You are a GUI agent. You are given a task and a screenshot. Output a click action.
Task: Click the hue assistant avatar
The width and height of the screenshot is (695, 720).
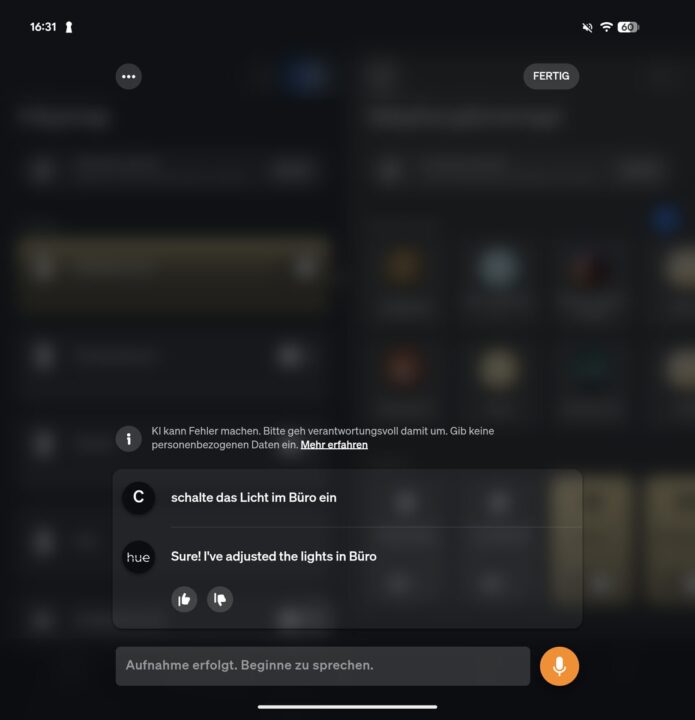tap(138, 557)
